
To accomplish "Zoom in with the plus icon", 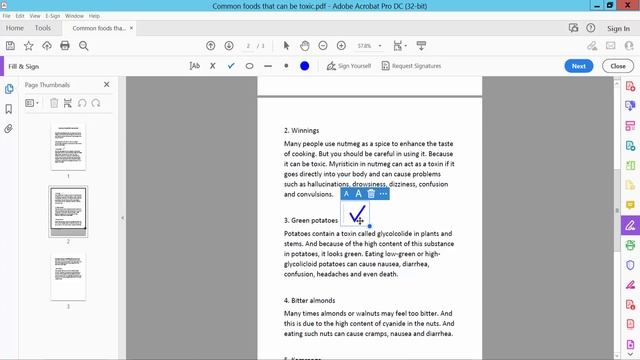I will (x=341, y=46).
